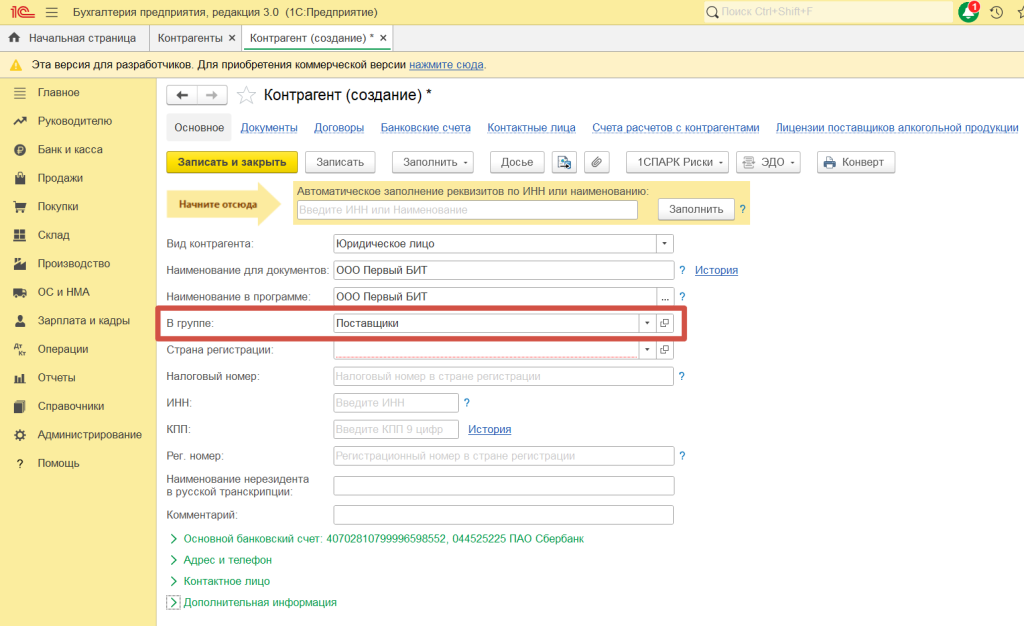This screenshot has width=1024, height=626.
Task: Click the Комментарий input field
Action: point(503,514)
